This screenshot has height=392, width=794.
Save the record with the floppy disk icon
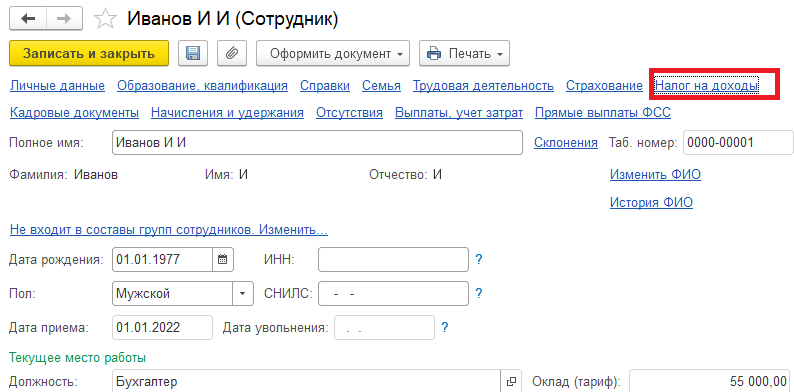coord(193,54)
